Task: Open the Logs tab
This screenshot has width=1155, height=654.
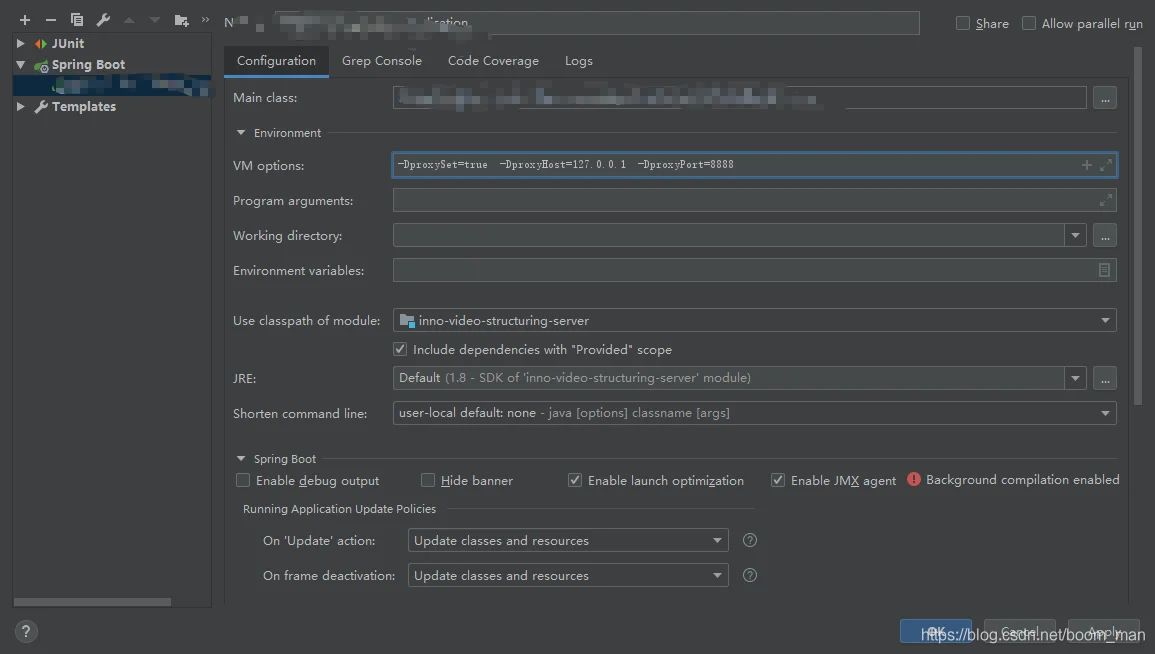Action: 578,61
